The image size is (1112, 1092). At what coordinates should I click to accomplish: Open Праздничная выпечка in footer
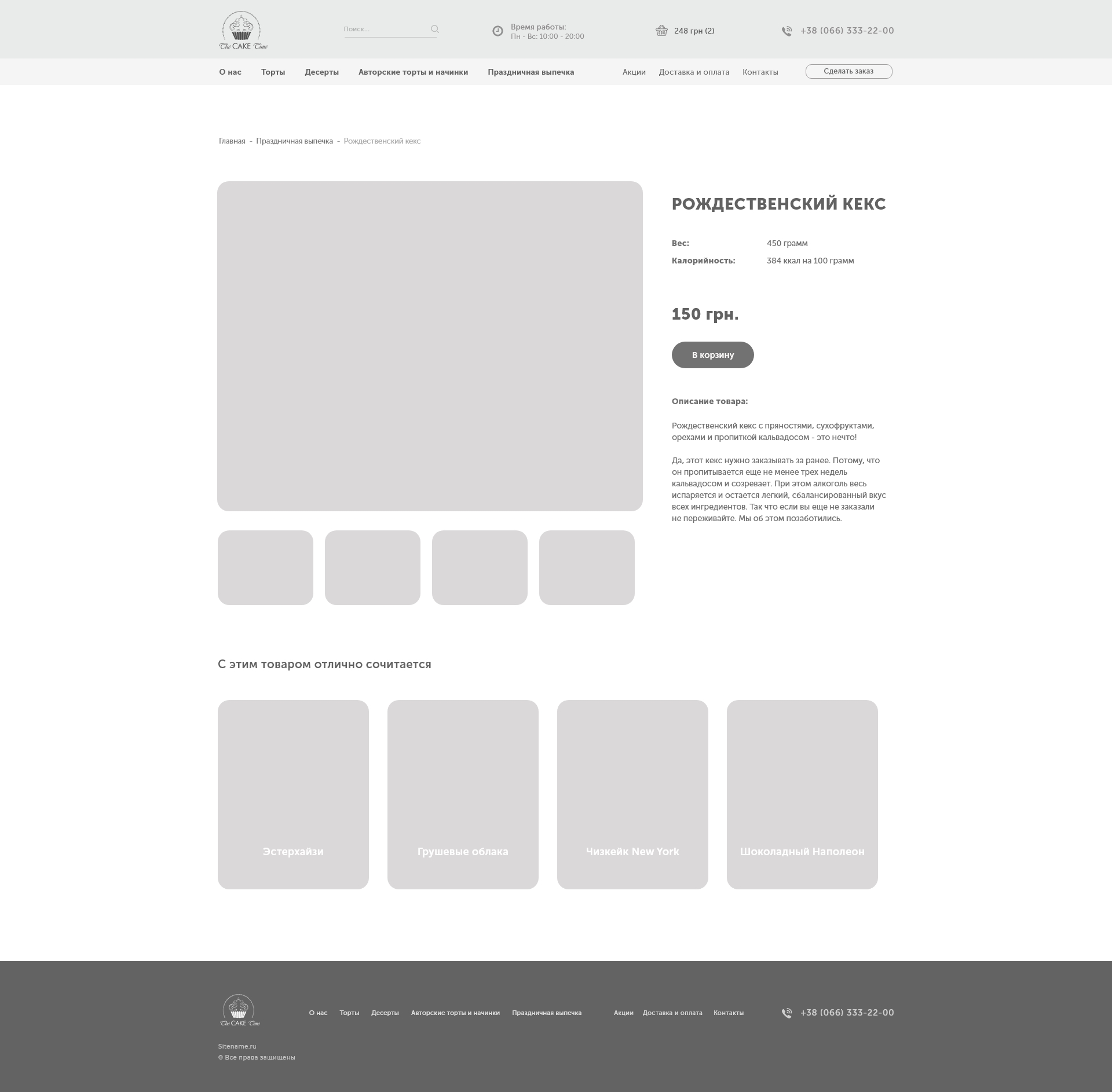point(546,1013)
